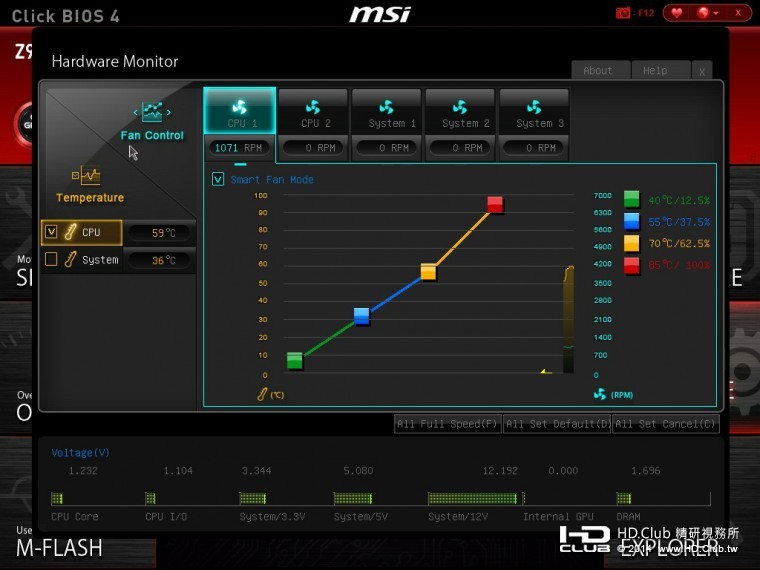The height and width of the screenshot is (570, 760).
Task: Click the RPM fan icon below chart
Action: click(600, 394)
